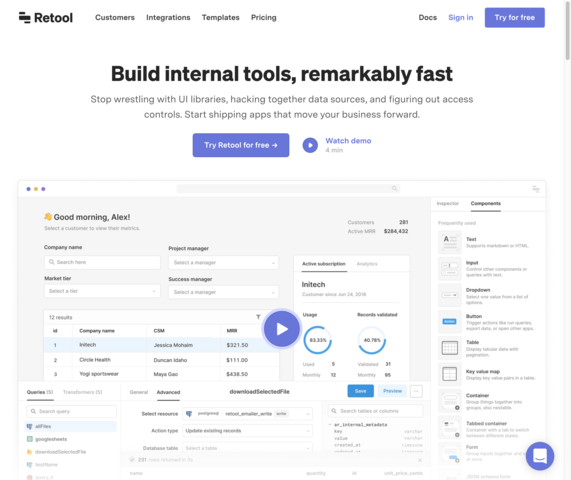Image resolution: width=571 pixels, height=480 pixels.
Task: Click the Sign in link
Action: [x=460, y=17]
